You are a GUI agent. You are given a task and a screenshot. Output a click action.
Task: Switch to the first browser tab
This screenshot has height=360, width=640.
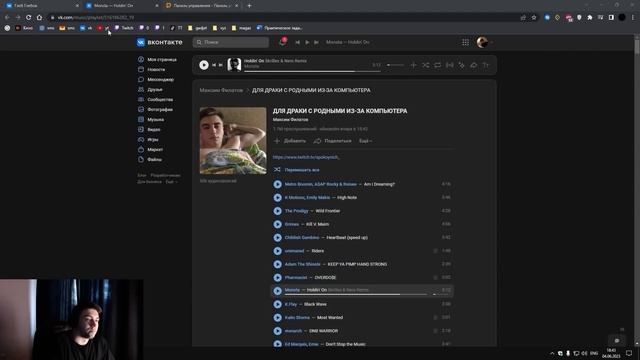click(41, 6)
